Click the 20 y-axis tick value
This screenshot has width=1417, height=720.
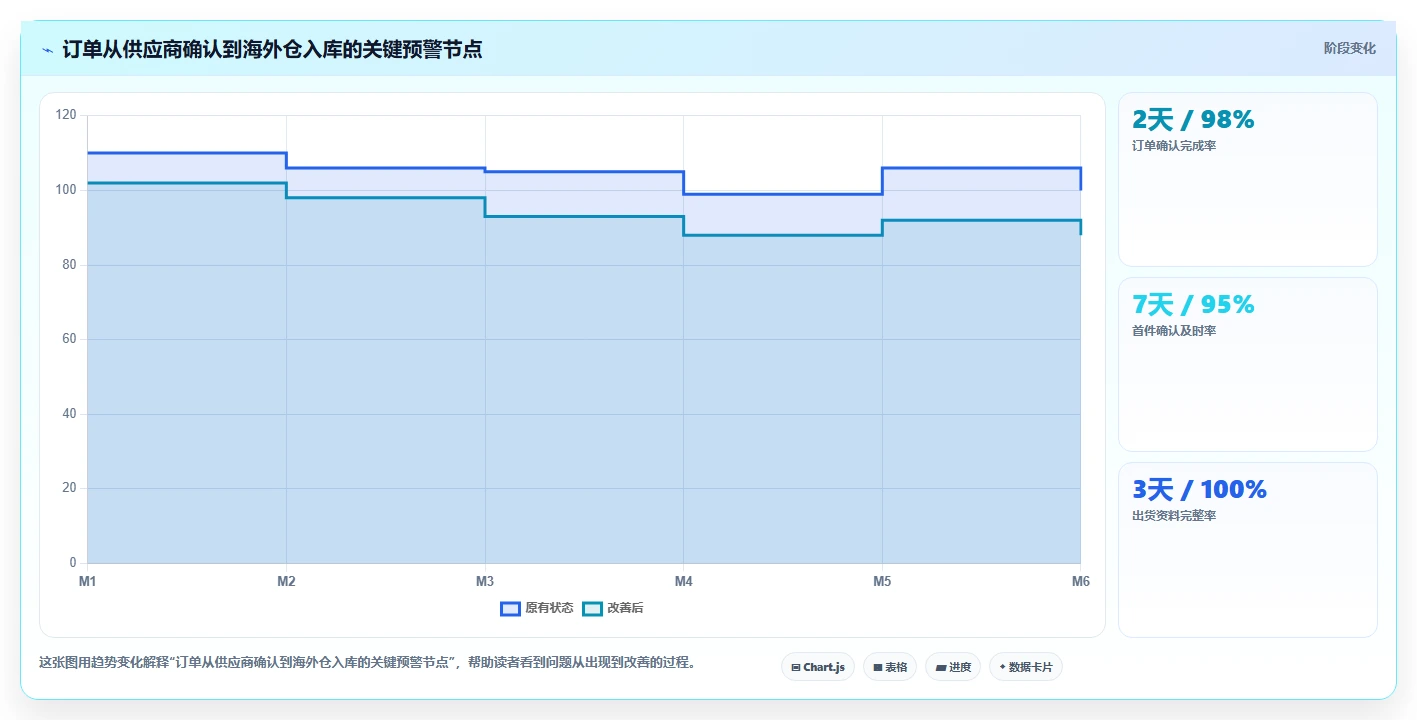69,488
